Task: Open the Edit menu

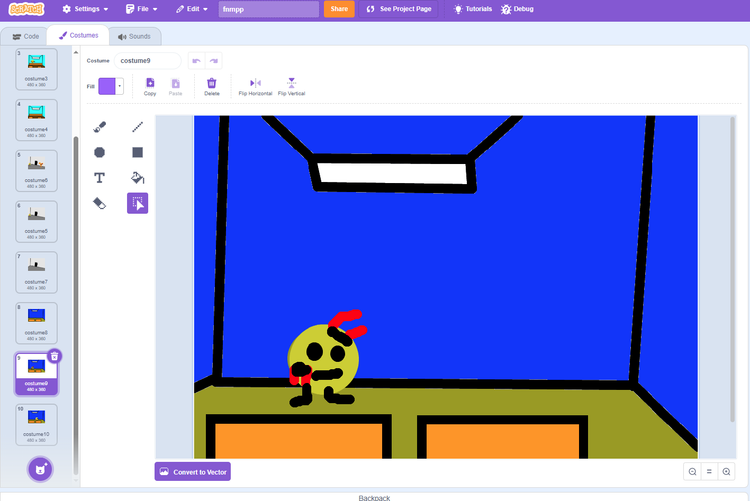Action: point(191,9)
